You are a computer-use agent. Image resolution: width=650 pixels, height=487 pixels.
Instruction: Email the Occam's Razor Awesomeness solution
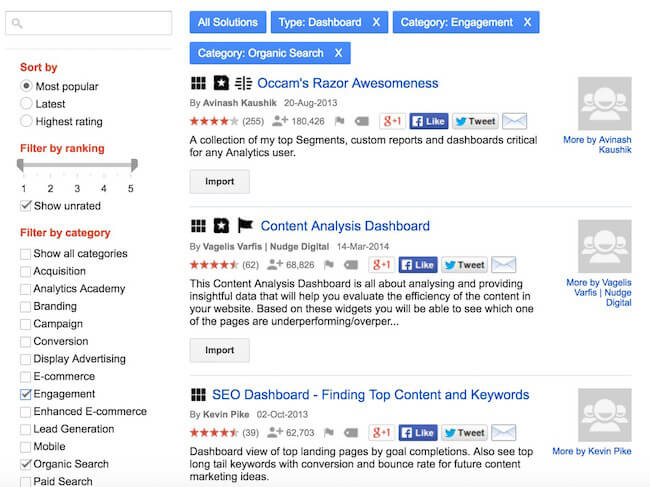coord(514,121)
